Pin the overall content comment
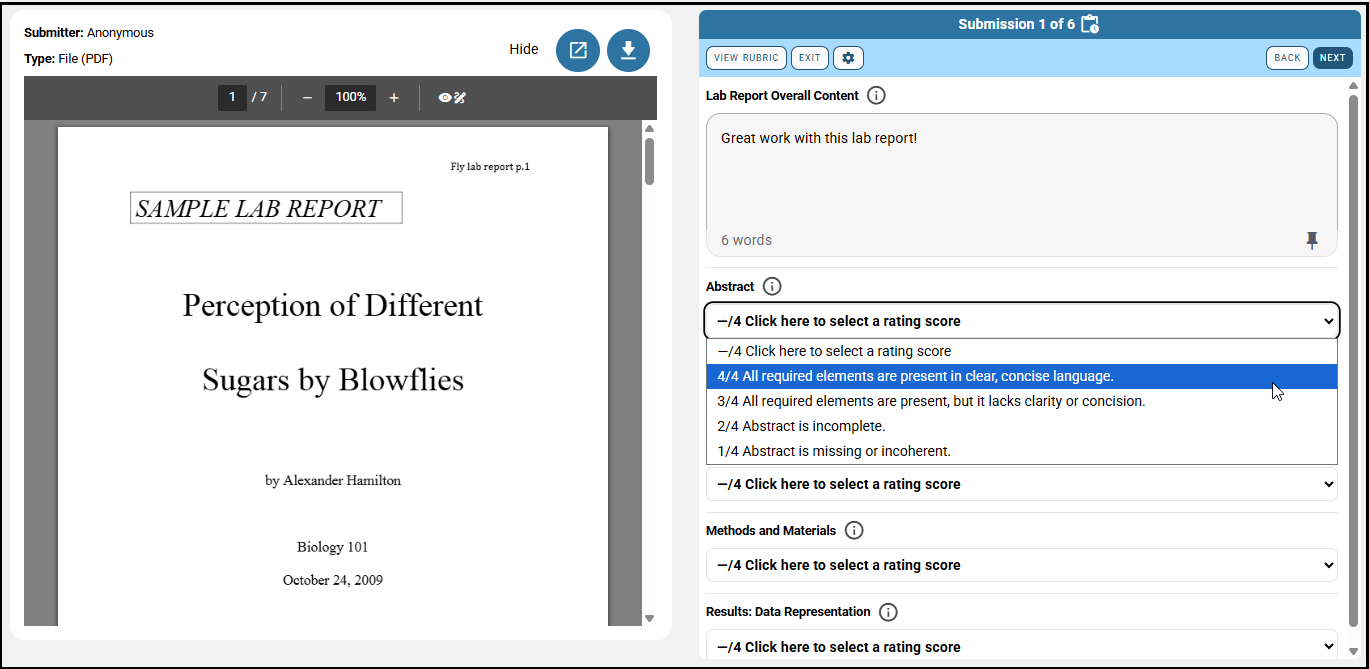This screenshot has height=669, width=1369. tap(1312, 240)
